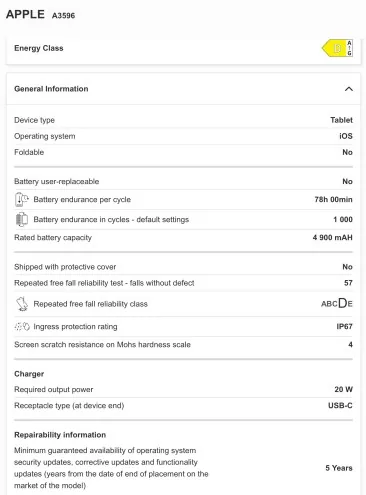
Task: Click the yellow energy class D label
Action: pyautogui.click(x=334, y=48)
